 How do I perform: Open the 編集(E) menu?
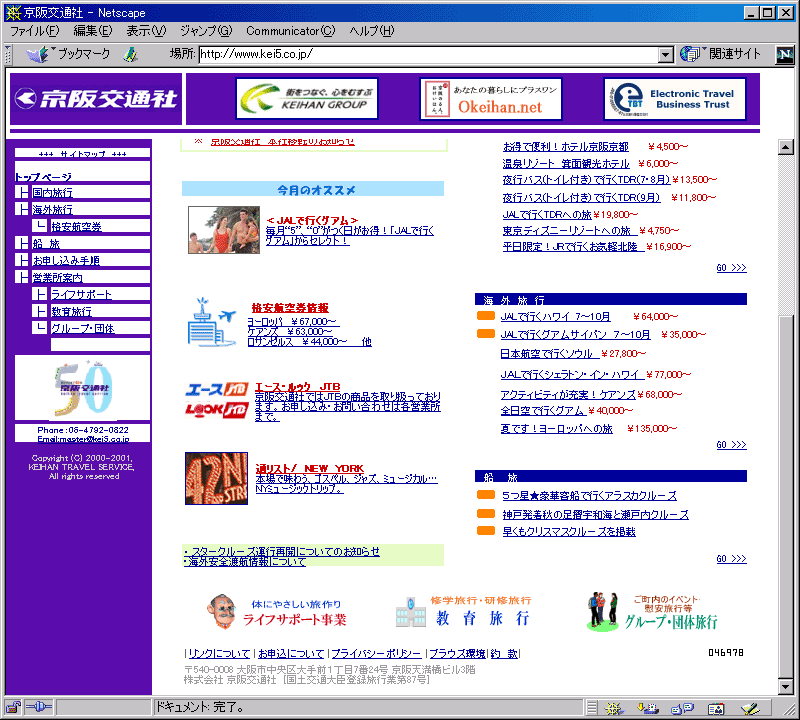(93, 31)
